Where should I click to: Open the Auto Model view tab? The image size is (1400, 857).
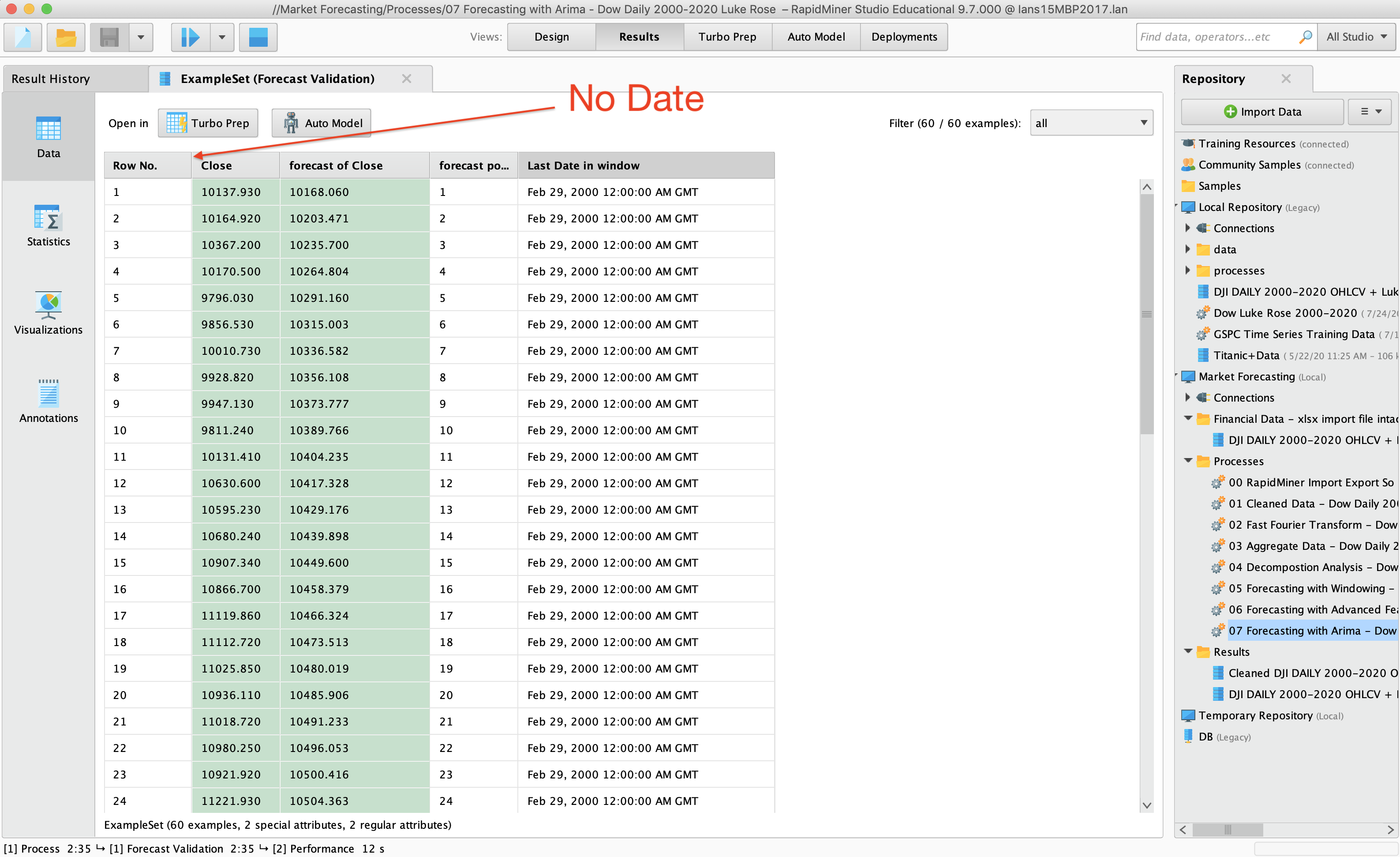coord(816,37)
